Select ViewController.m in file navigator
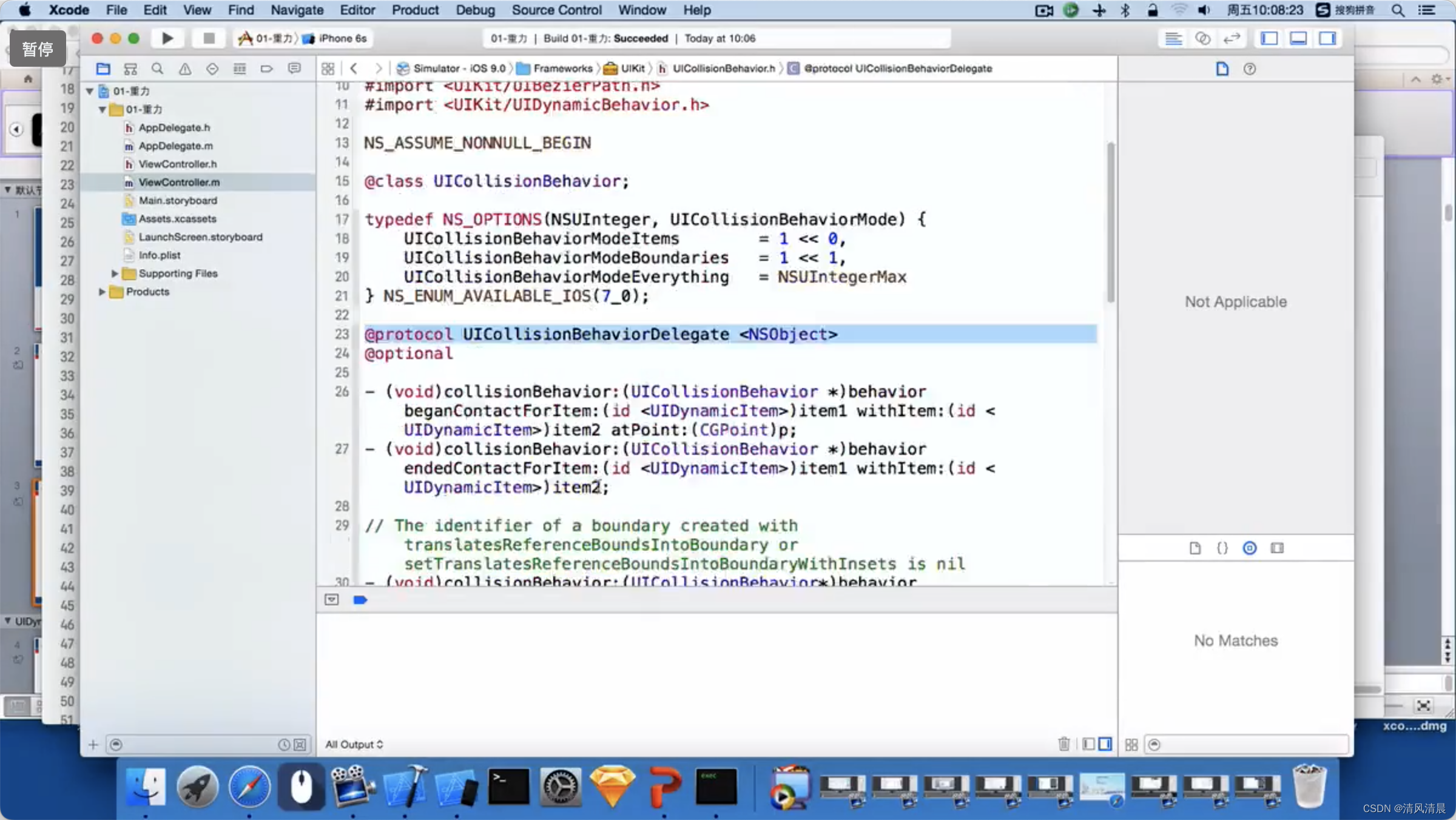This screenshot has height=820, width=1456. pyautogui.click(x=179, y=182)
